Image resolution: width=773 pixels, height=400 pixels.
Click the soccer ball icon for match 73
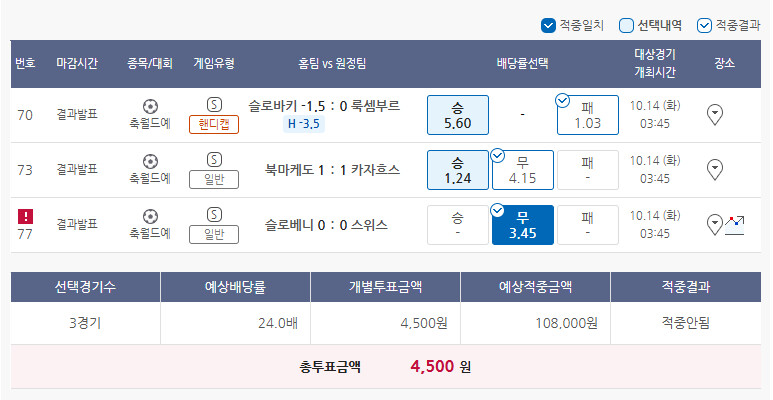150,161
